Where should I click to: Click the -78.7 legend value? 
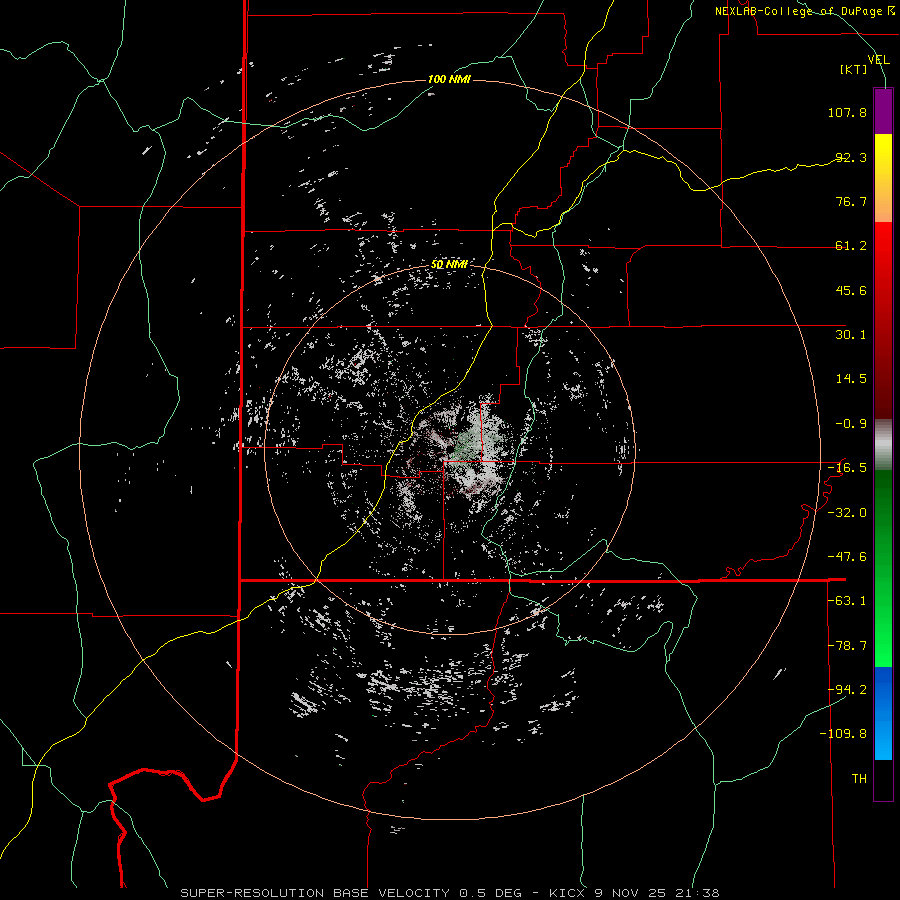(x=847, y=646)
